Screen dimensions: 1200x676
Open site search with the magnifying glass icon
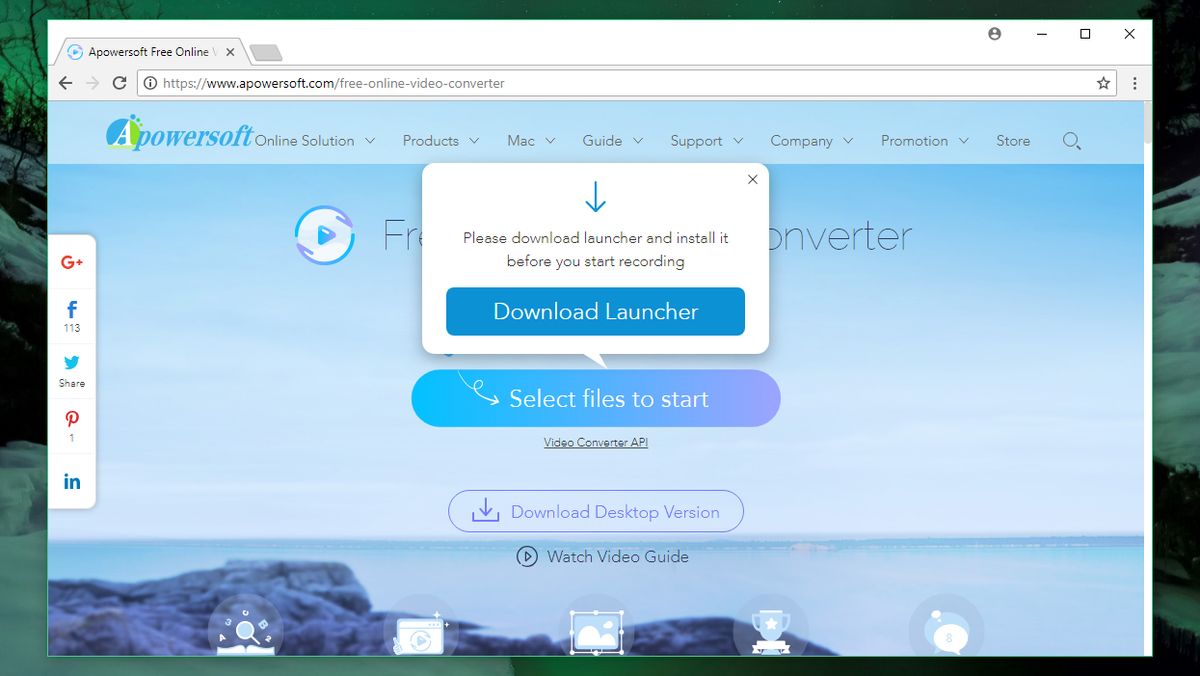[x=1071, y=141]
